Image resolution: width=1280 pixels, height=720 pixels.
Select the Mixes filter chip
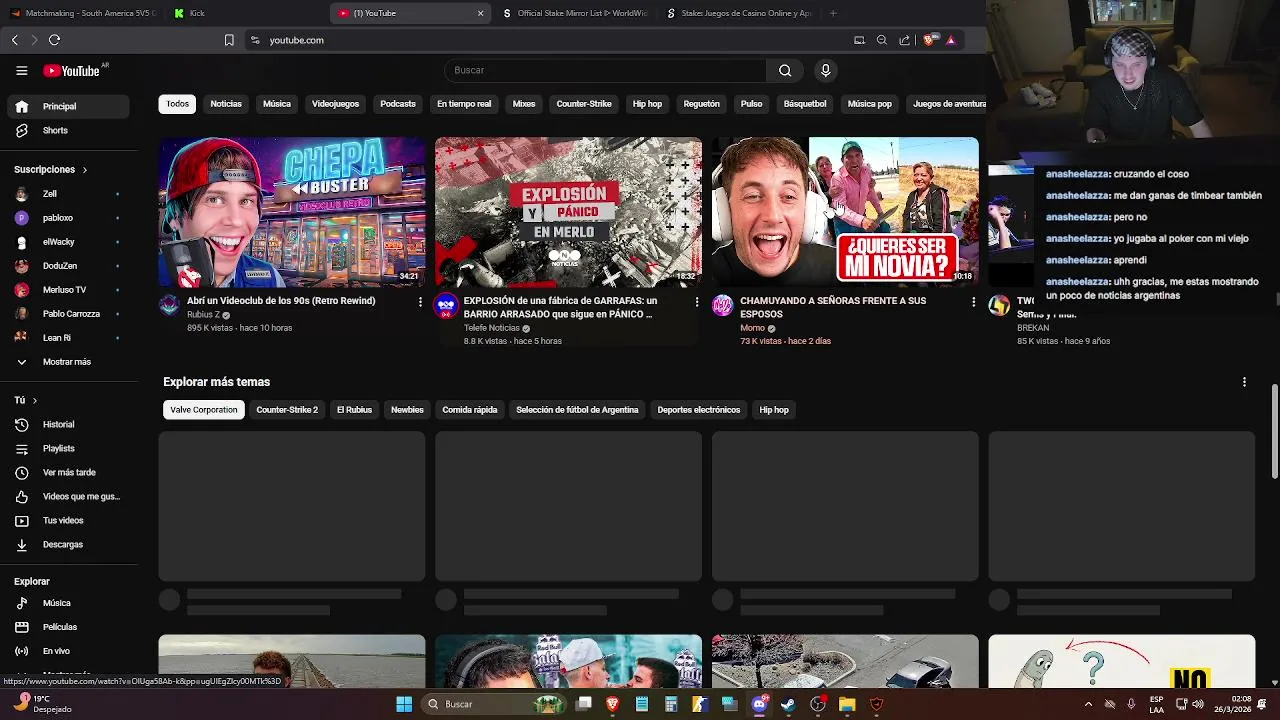(524, 104)
